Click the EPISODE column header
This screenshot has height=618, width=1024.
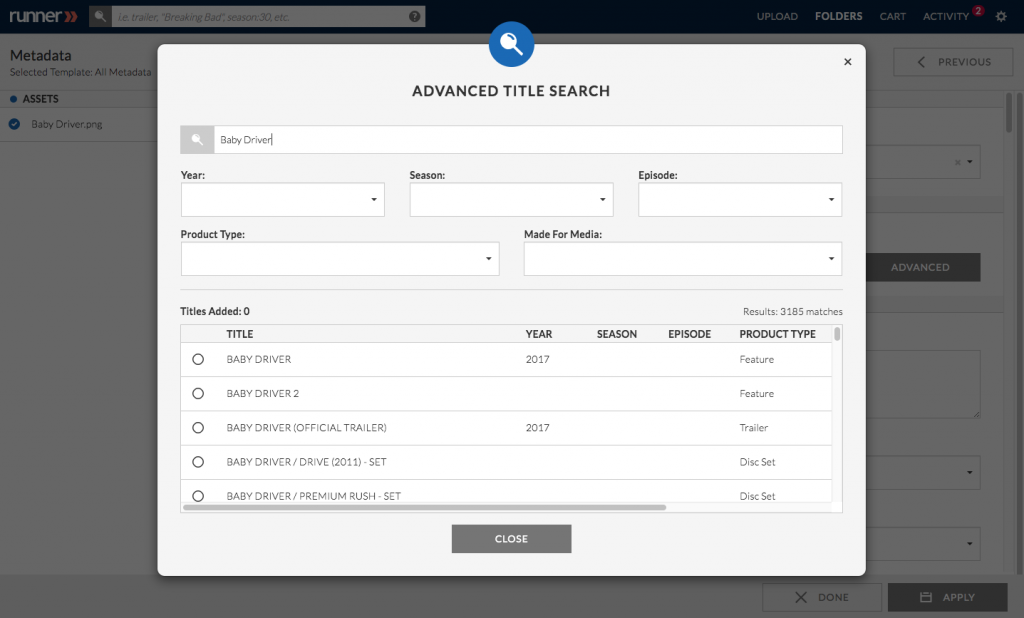coord(690,334)
